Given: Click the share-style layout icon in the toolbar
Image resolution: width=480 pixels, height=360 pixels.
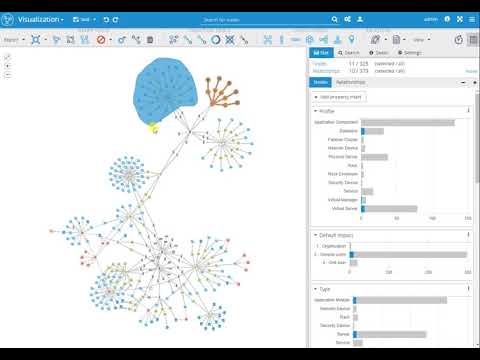Looking at the screenshot, I should (323, 40).
